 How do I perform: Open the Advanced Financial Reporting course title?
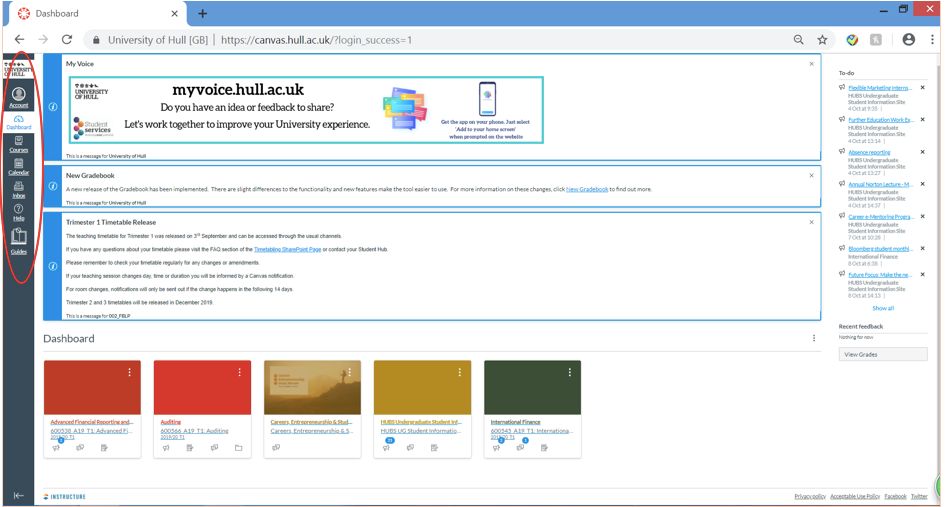tap(92, 422)
